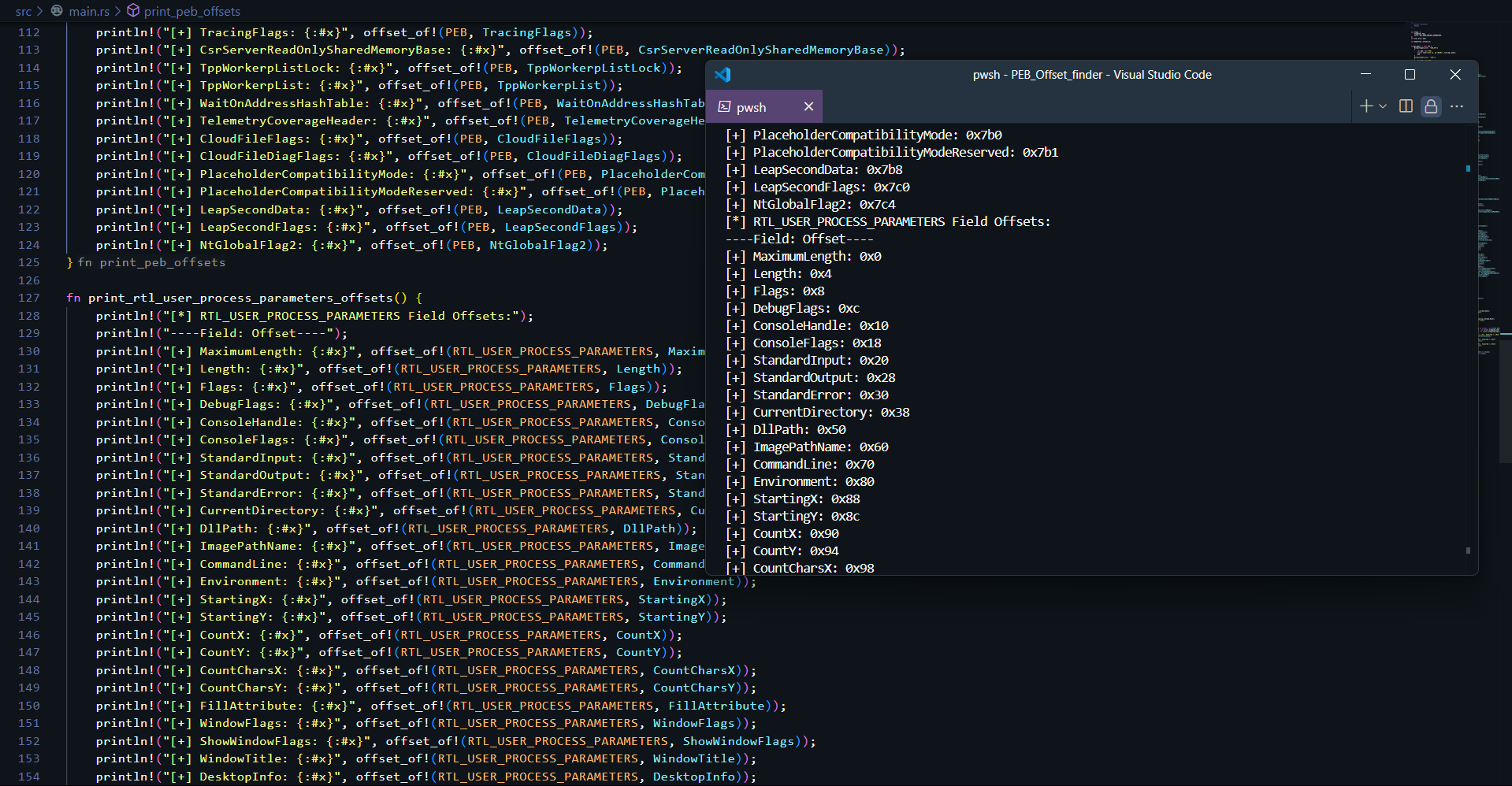
Task: Click 'LeapSecondFlags' println on line 123
Action: point(366,227)
